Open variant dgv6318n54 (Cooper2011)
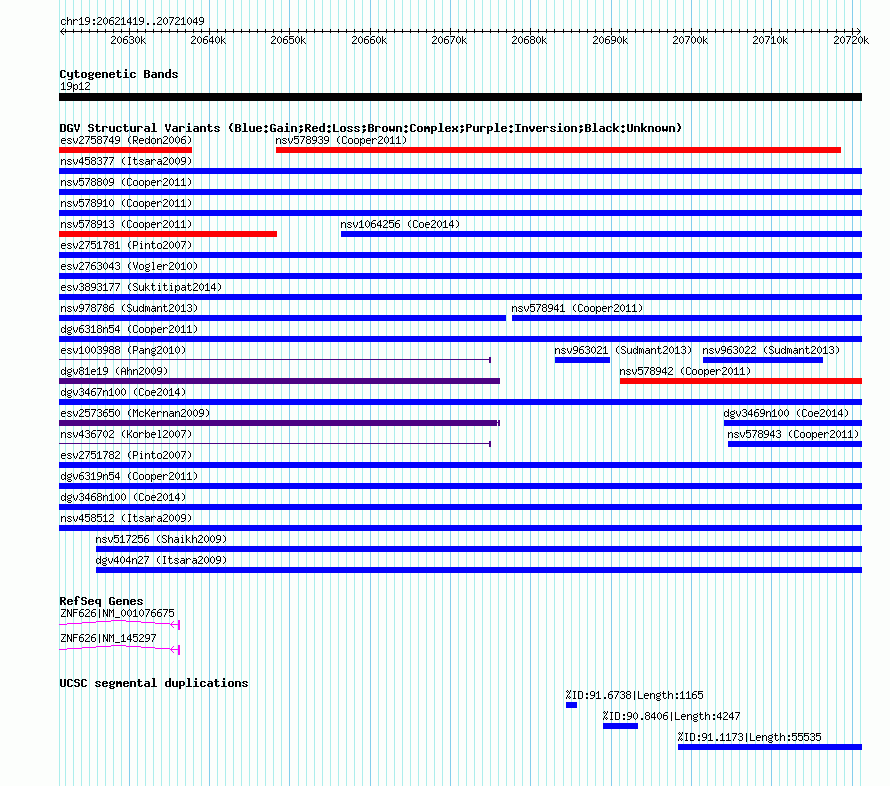This screenshot has width=890, height=786. tap(129, 329)
